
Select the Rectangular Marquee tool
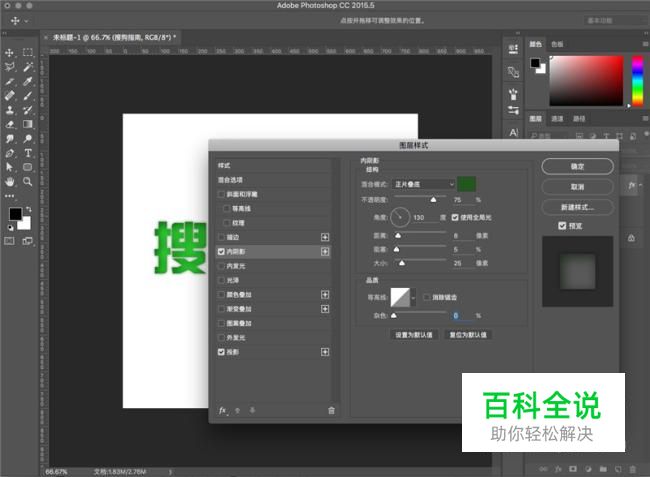coord(27,53)
